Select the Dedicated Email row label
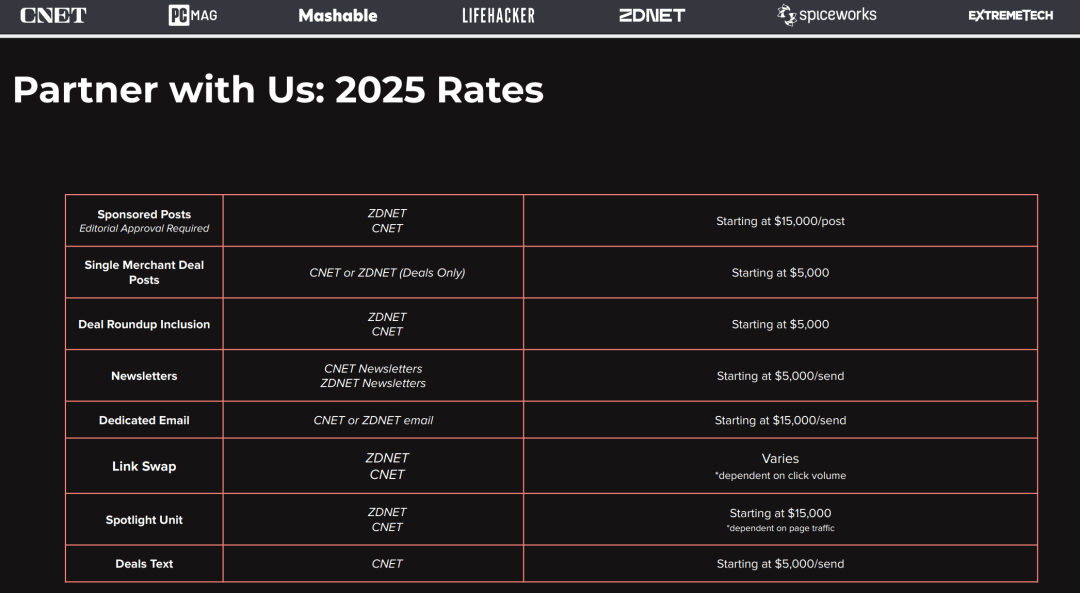1080x593 pixels. pyautogui.click(x=144, y=420)
